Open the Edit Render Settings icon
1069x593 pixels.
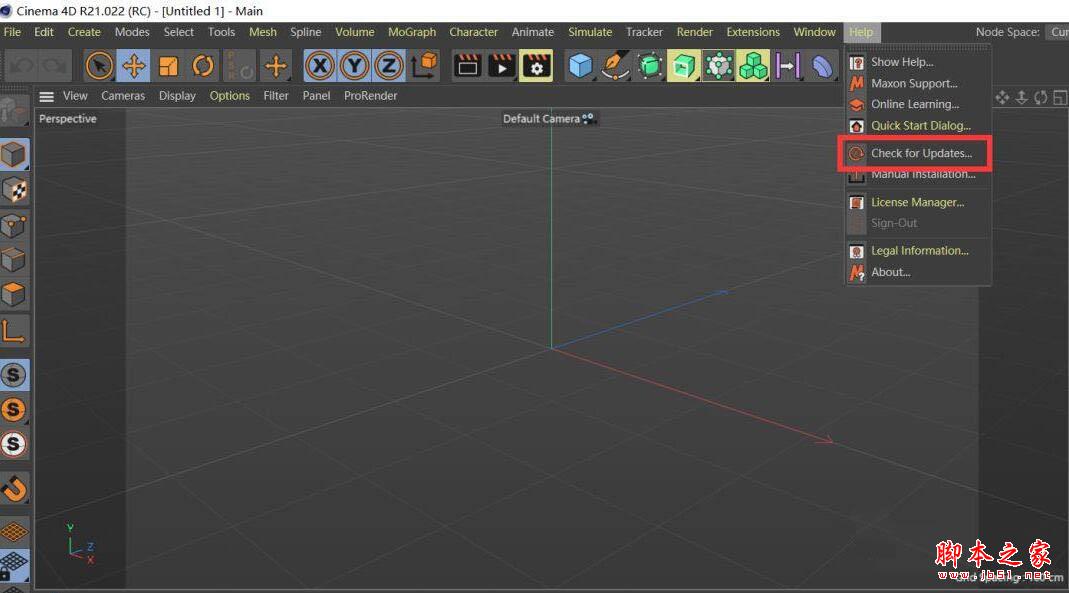[x=533, y=65]
